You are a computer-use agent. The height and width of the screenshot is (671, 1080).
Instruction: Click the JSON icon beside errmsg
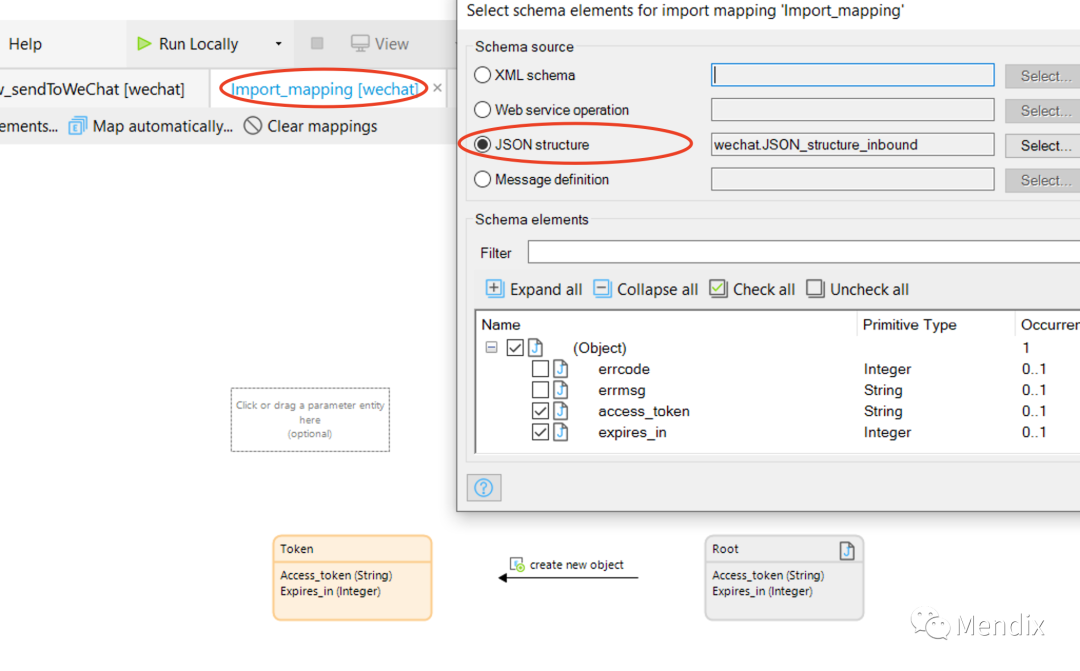(561, 391)
